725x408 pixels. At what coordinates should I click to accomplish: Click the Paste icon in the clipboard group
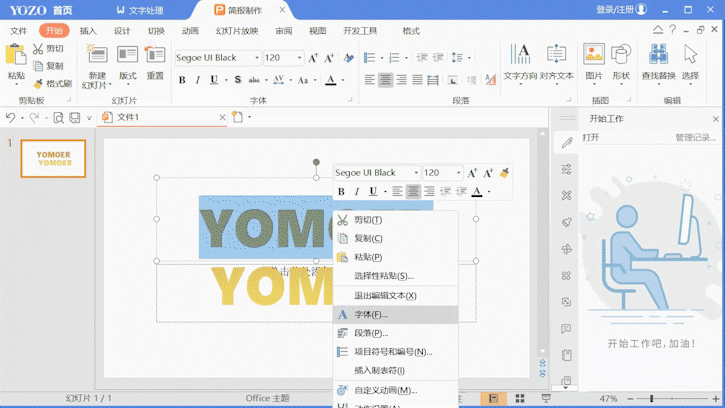(x=16, y=56)
